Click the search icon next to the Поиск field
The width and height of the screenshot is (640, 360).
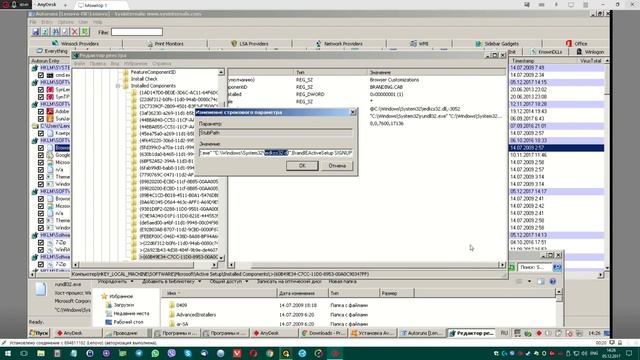point(557,267)
